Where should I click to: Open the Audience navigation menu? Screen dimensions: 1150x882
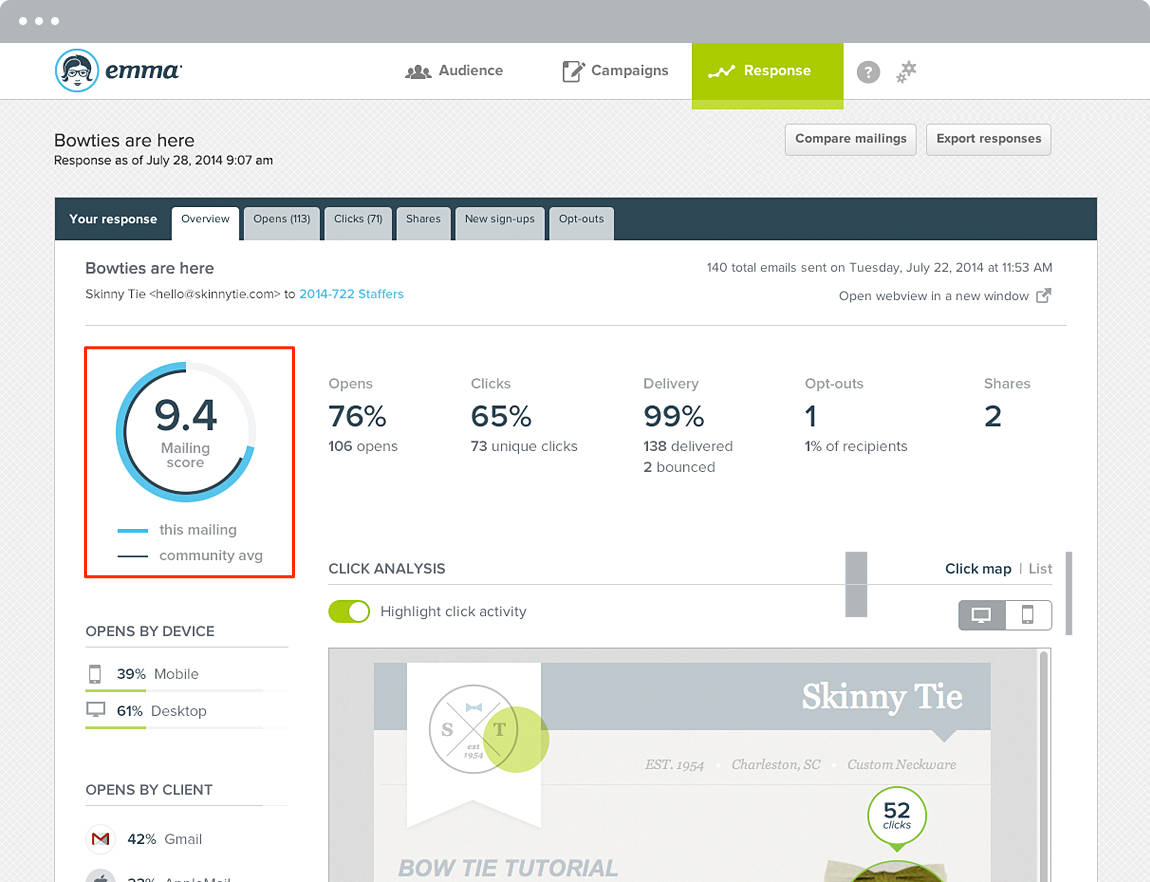click(454, 71)
